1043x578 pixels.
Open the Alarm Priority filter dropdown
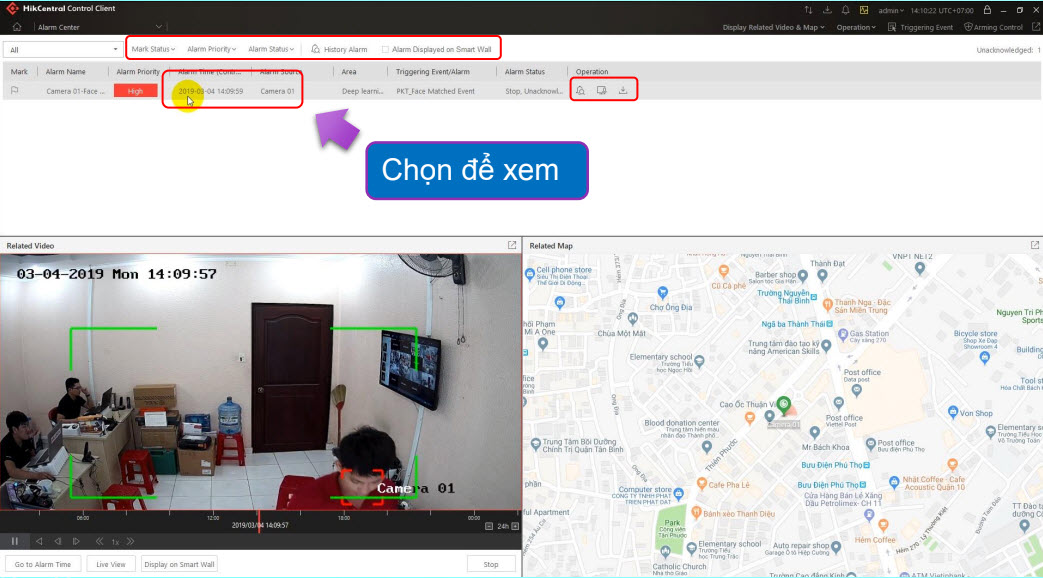click(x=211, y=49)
